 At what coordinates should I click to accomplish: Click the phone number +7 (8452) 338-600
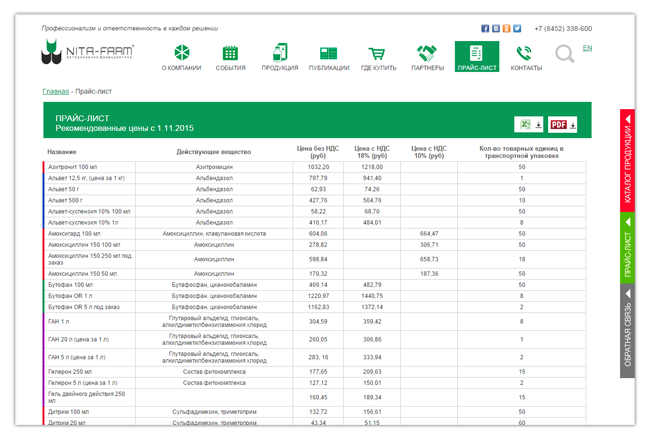tap(563, 29)
